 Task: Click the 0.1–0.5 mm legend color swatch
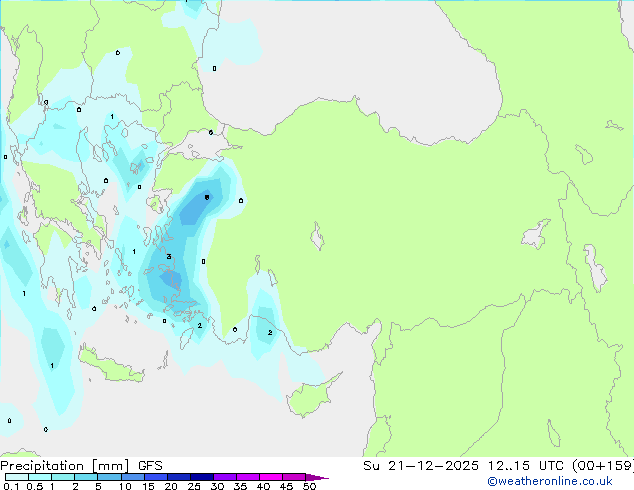click(17, 477)
